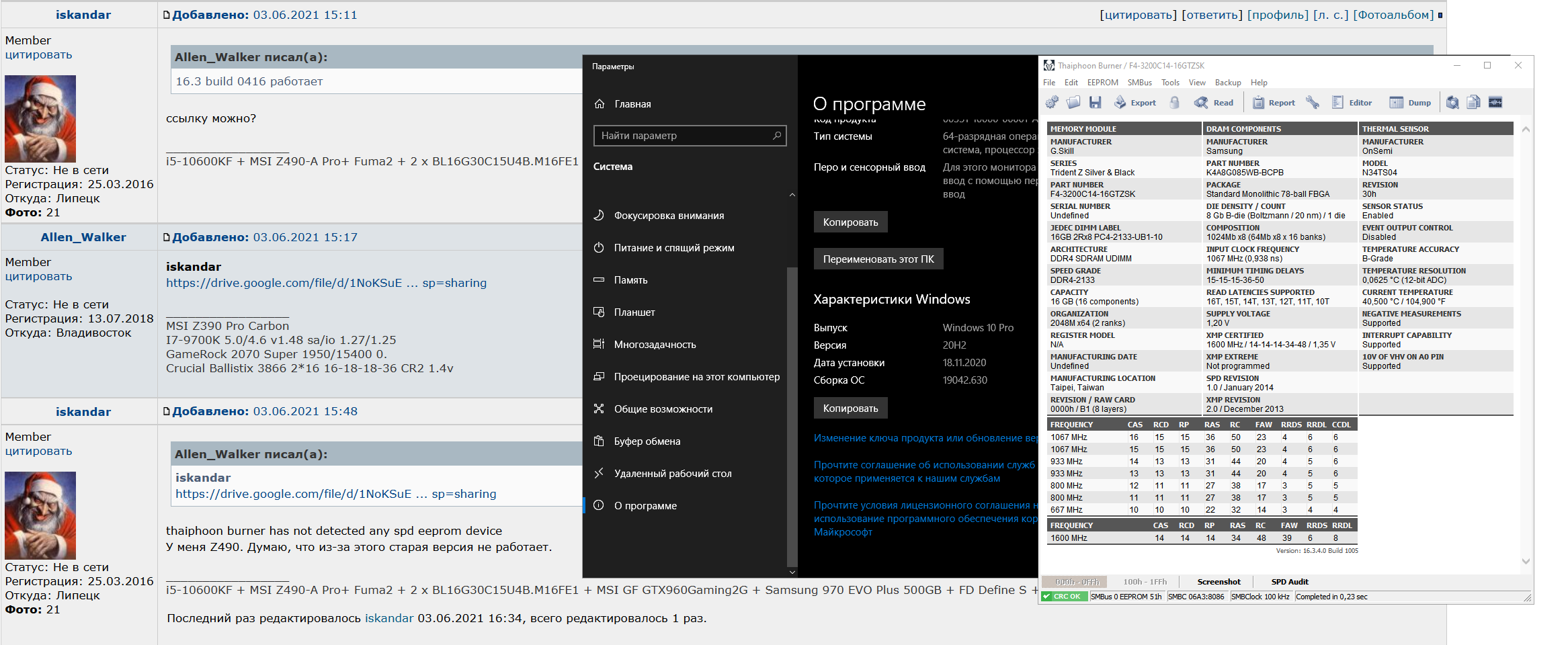Save dump with the floppy disk icon
The height and width of the screenshot is (645, 1568).
[x=1096, y=102]
